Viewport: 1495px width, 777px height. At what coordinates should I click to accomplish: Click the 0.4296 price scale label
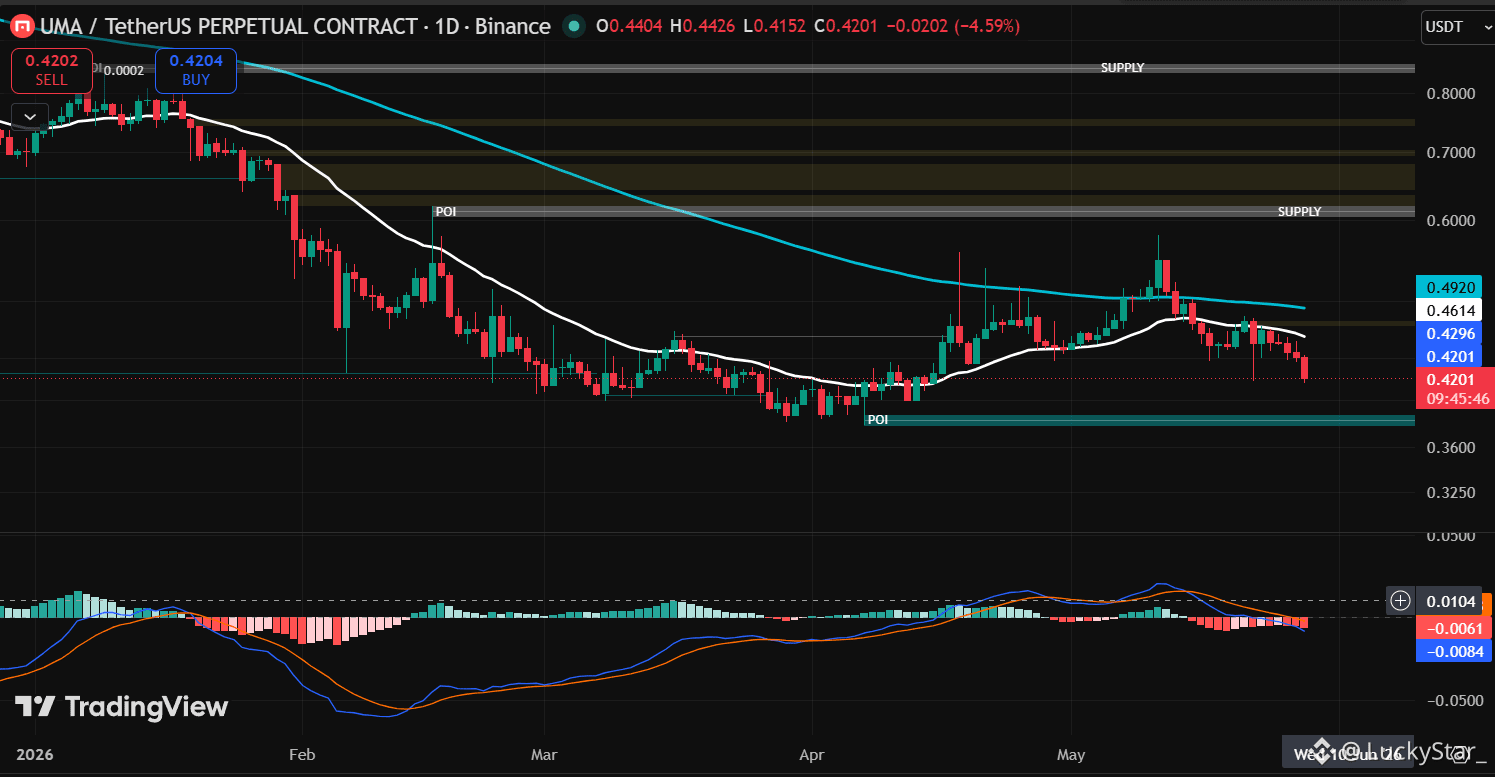click(x=1451, y=333)
